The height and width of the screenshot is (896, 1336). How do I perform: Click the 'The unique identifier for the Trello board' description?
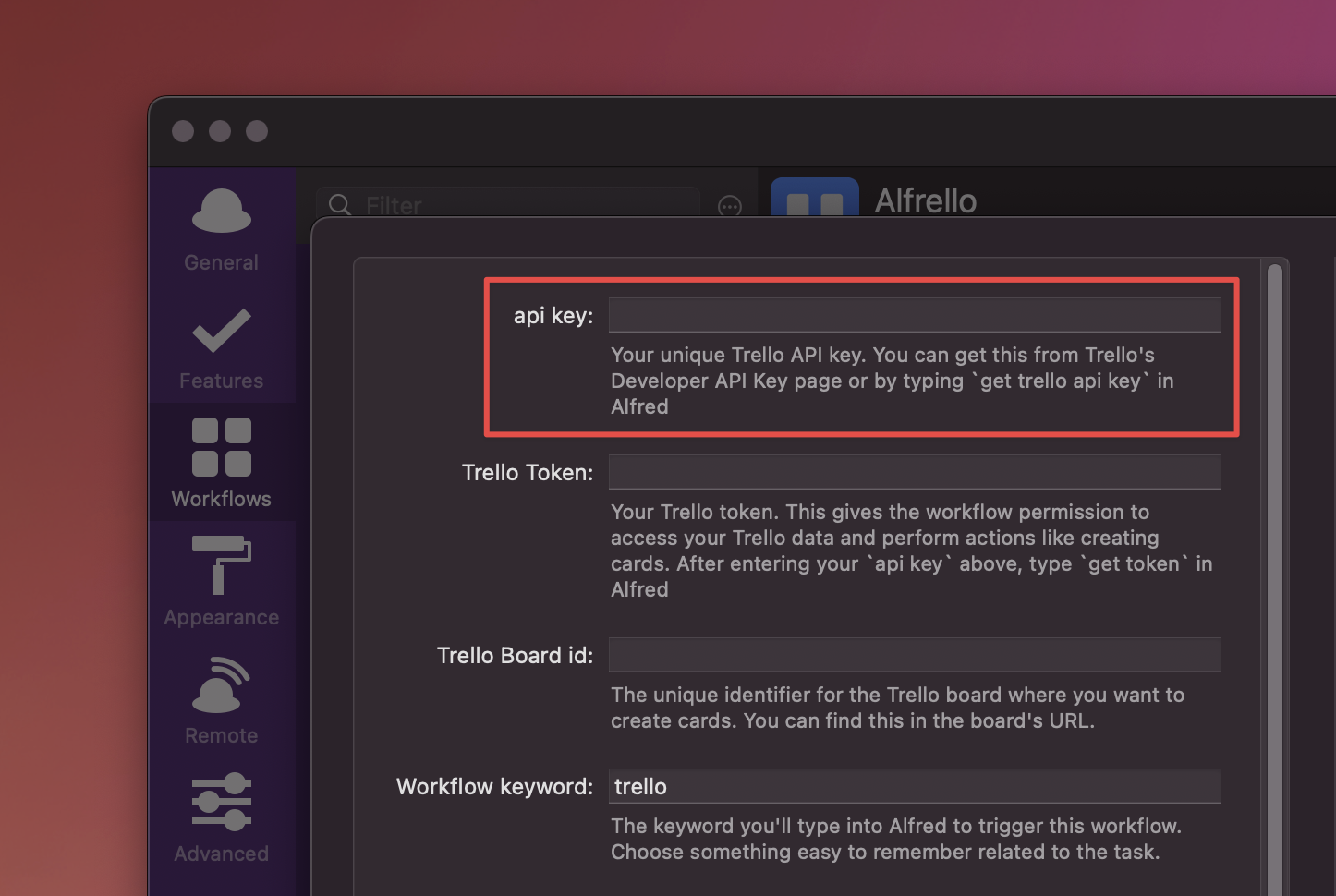(x=897, y=708)
